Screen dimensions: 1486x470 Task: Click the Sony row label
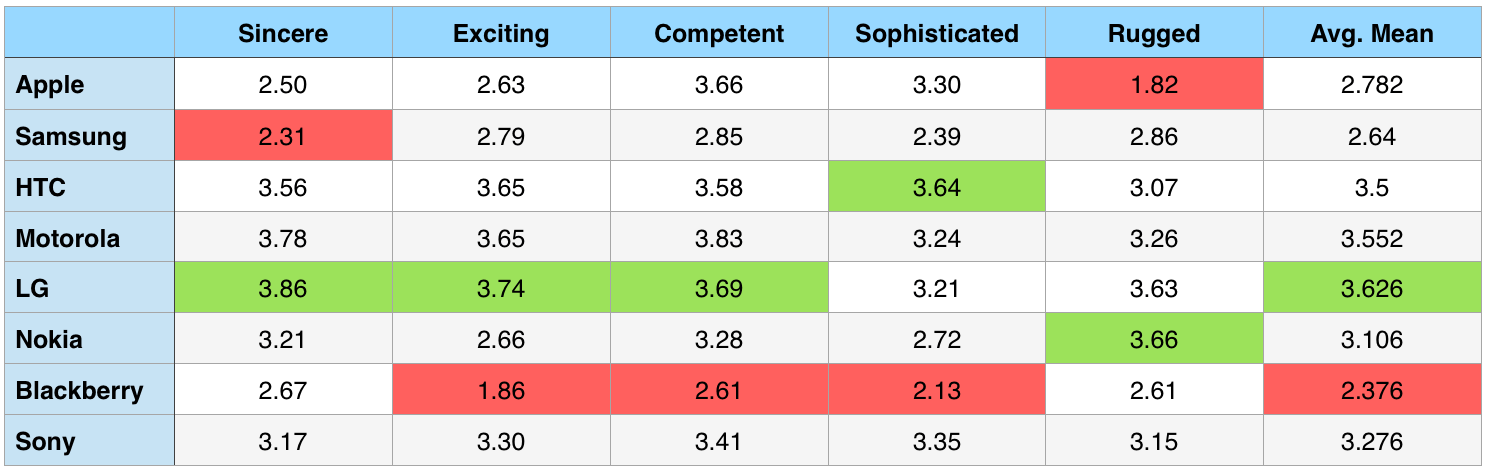[45, 442]
